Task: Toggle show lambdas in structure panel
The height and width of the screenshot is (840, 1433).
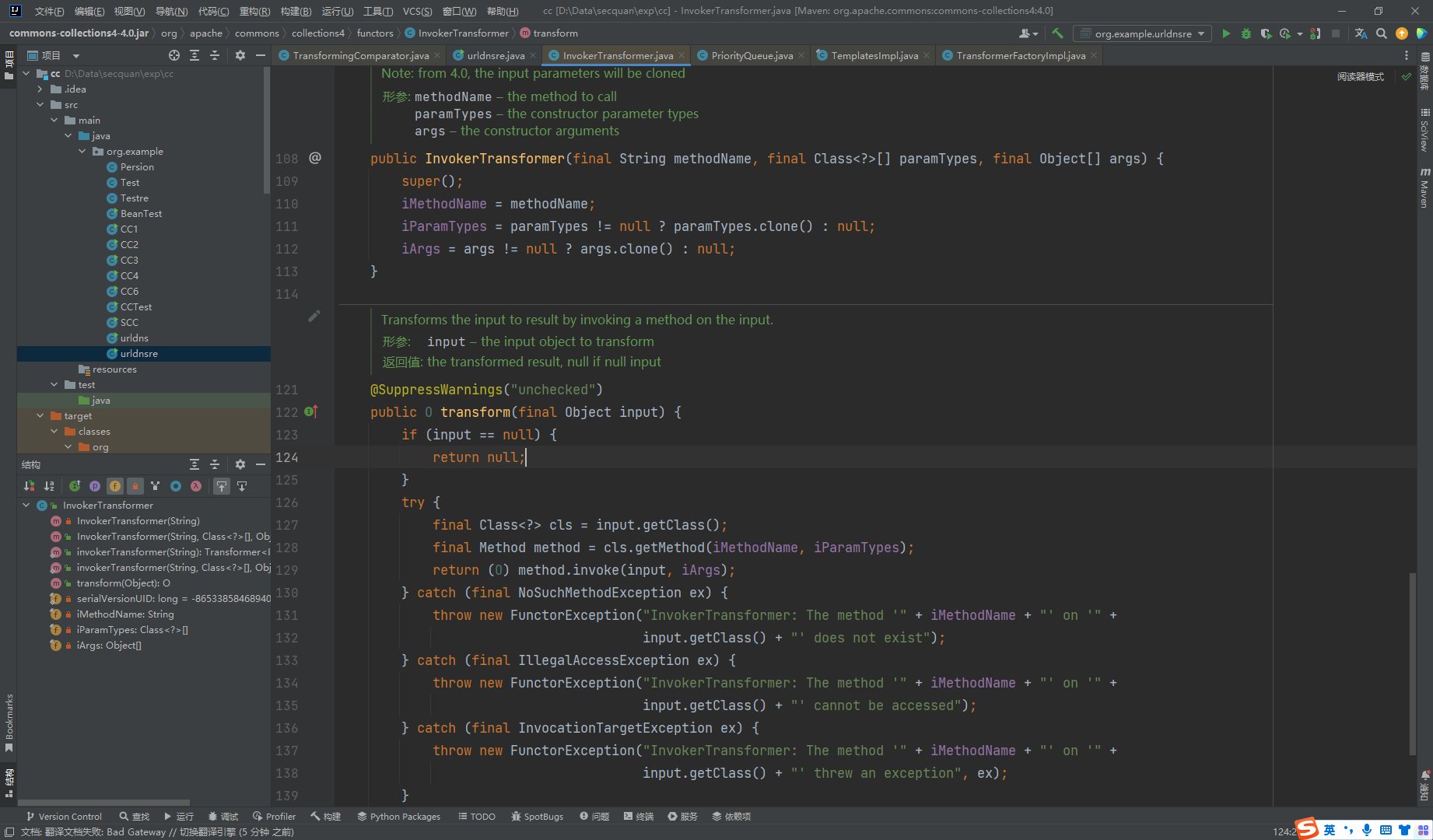Action: 196,486
